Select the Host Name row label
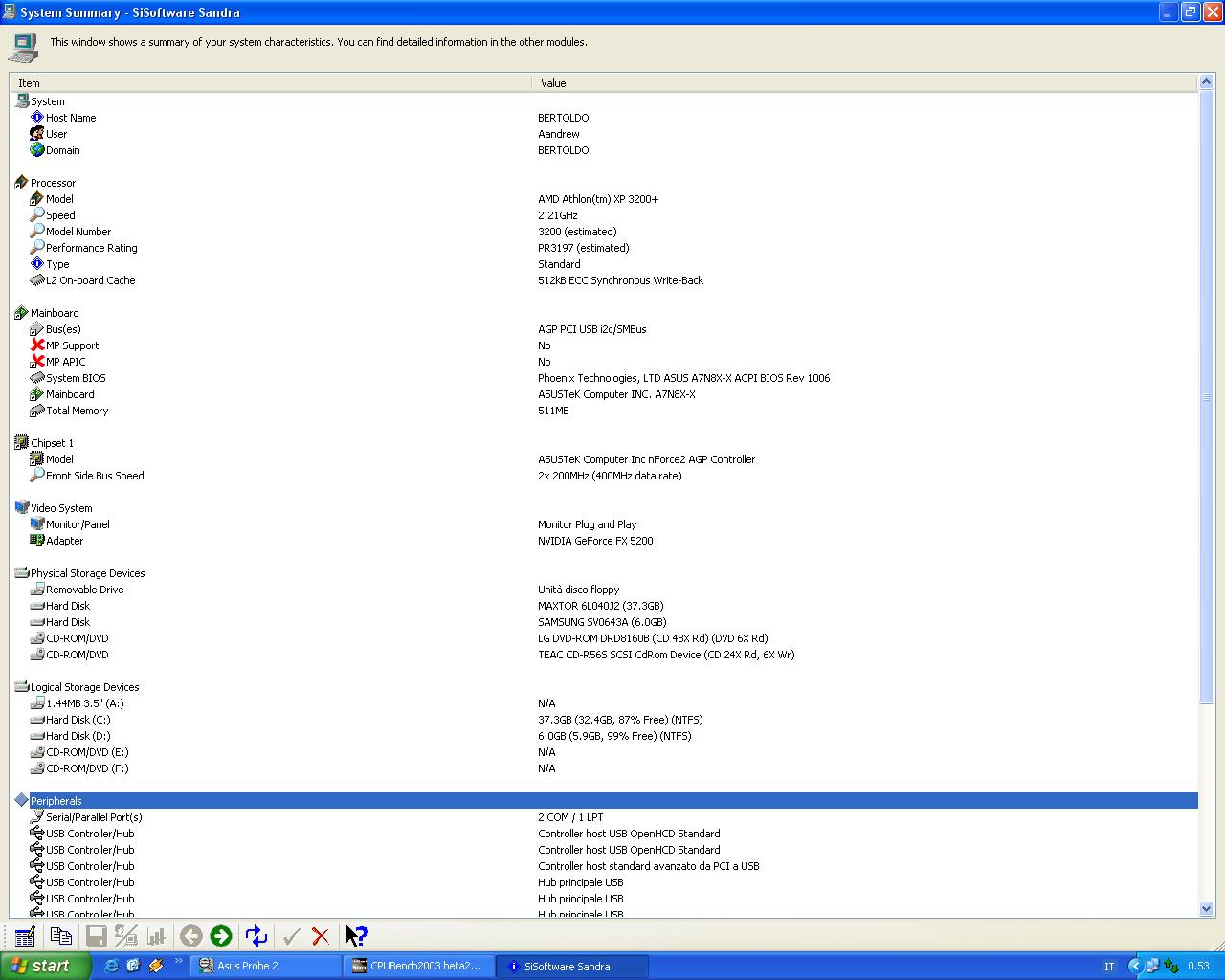Image resolution: width=1225 pixels, height=980 pixels. pos(71,118)
